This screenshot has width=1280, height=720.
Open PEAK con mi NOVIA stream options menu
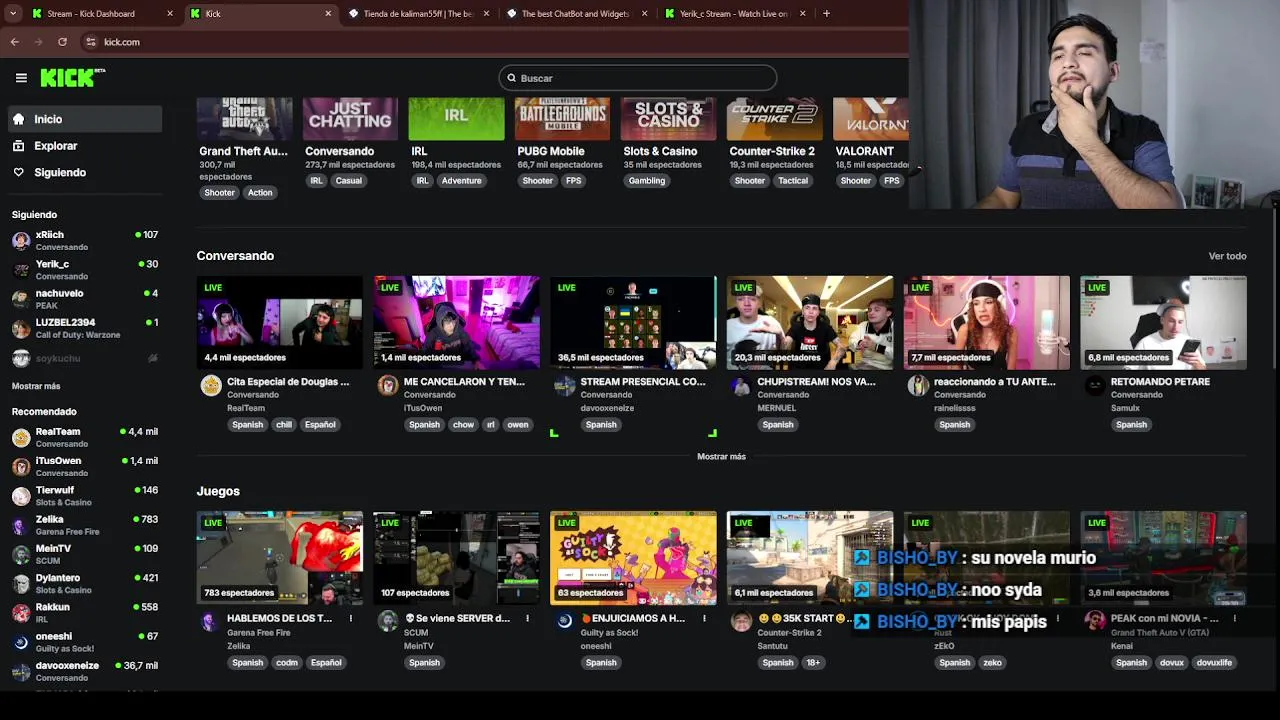tap(1234, 619)
